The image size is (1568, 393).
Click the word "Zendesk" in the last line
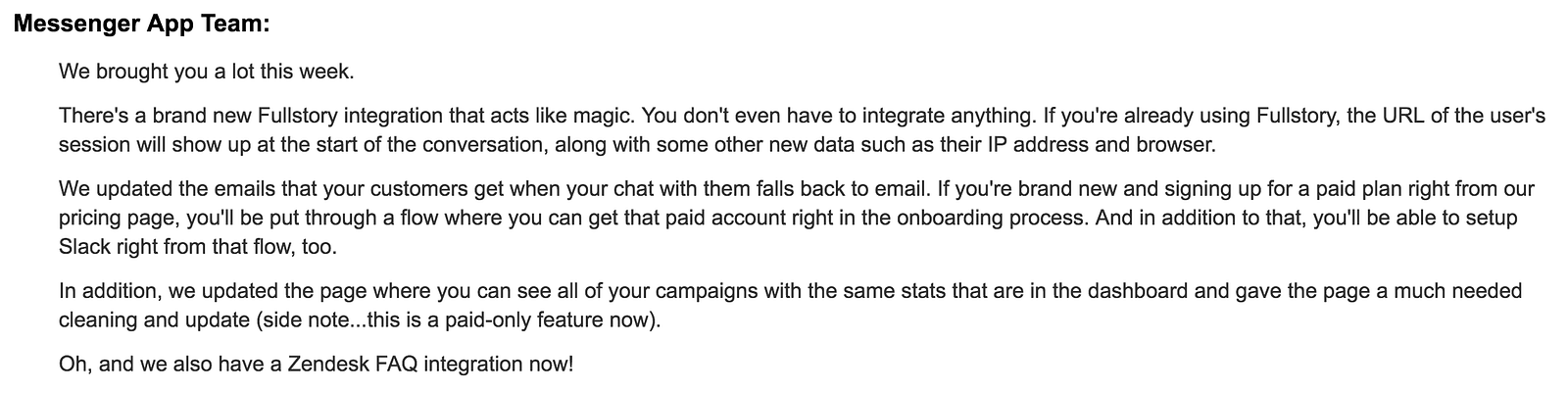coord(323,365)
